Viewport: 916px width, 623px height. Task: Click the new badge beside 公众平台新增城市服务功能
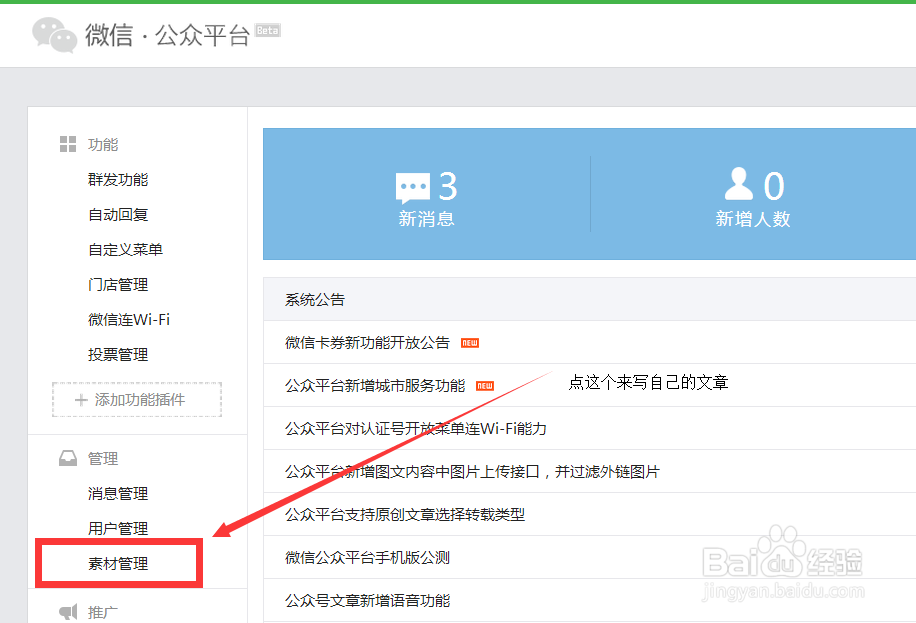(485, 386)
